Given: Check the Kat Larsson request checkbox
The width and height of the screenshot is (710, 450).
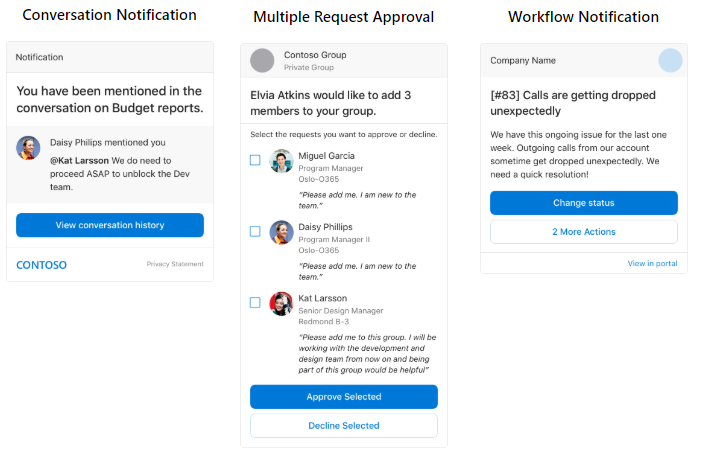Looking at the screenshot, I should [x=255, y=302].
